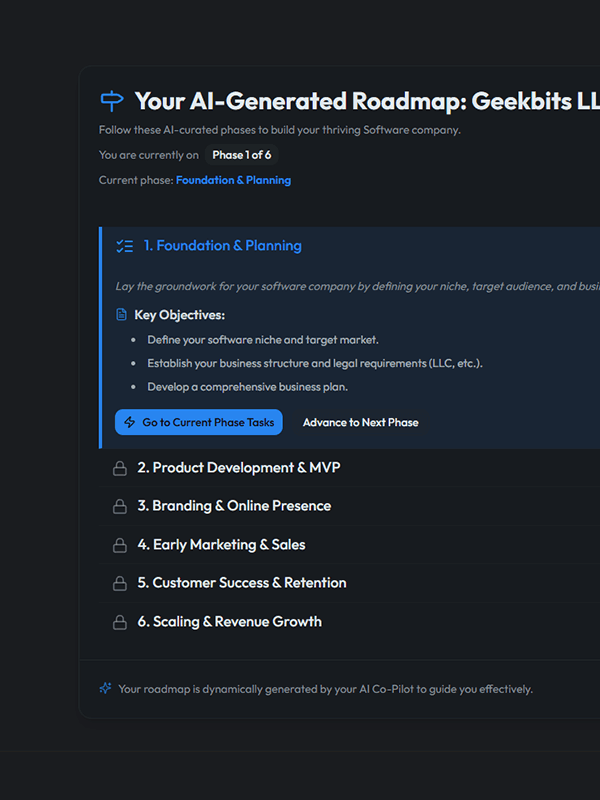Screen dimensions: 600x800
Task: Click the Customer Success & Retention row
Action: pyautogui.click(x=246, y=582)
